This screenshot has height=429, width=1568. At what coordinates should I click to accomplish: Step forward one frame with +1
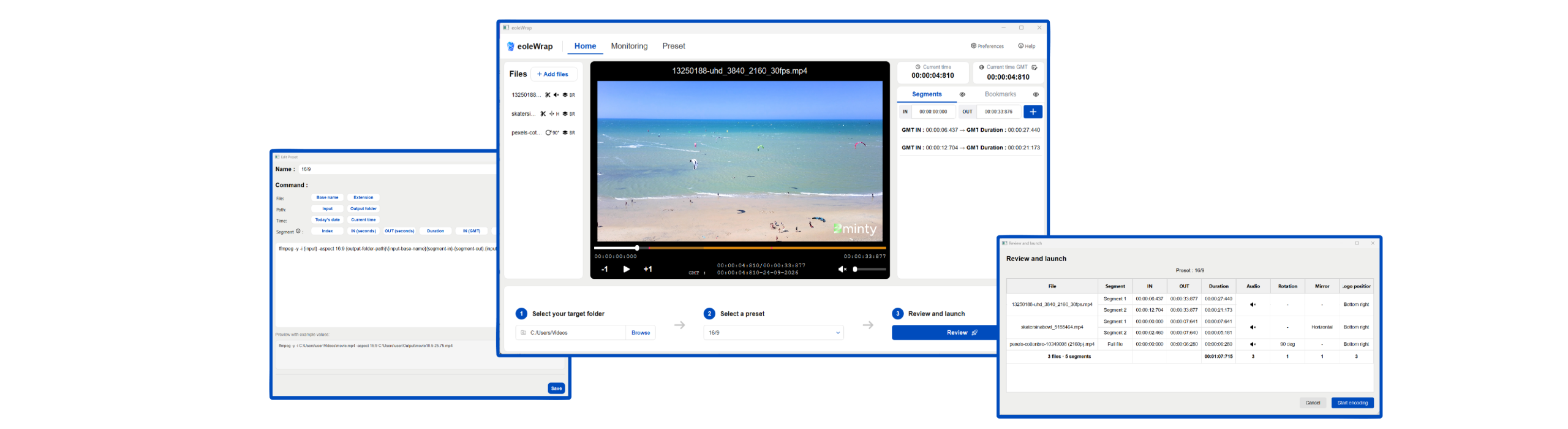click(x=647, y=269)
